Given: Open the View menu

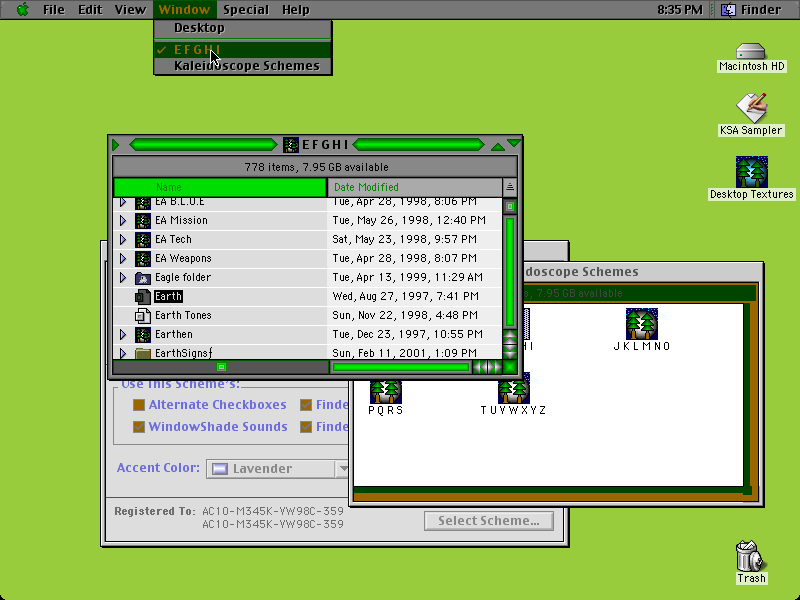Looking at the screenshot, I should tap(130, 9).
